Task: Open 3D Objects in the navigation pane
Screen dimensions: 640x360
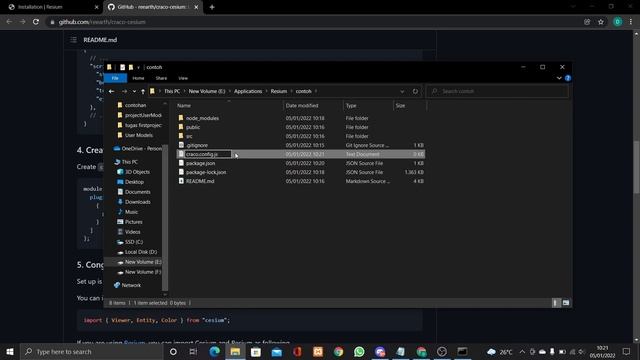Action: coord(137,172)
